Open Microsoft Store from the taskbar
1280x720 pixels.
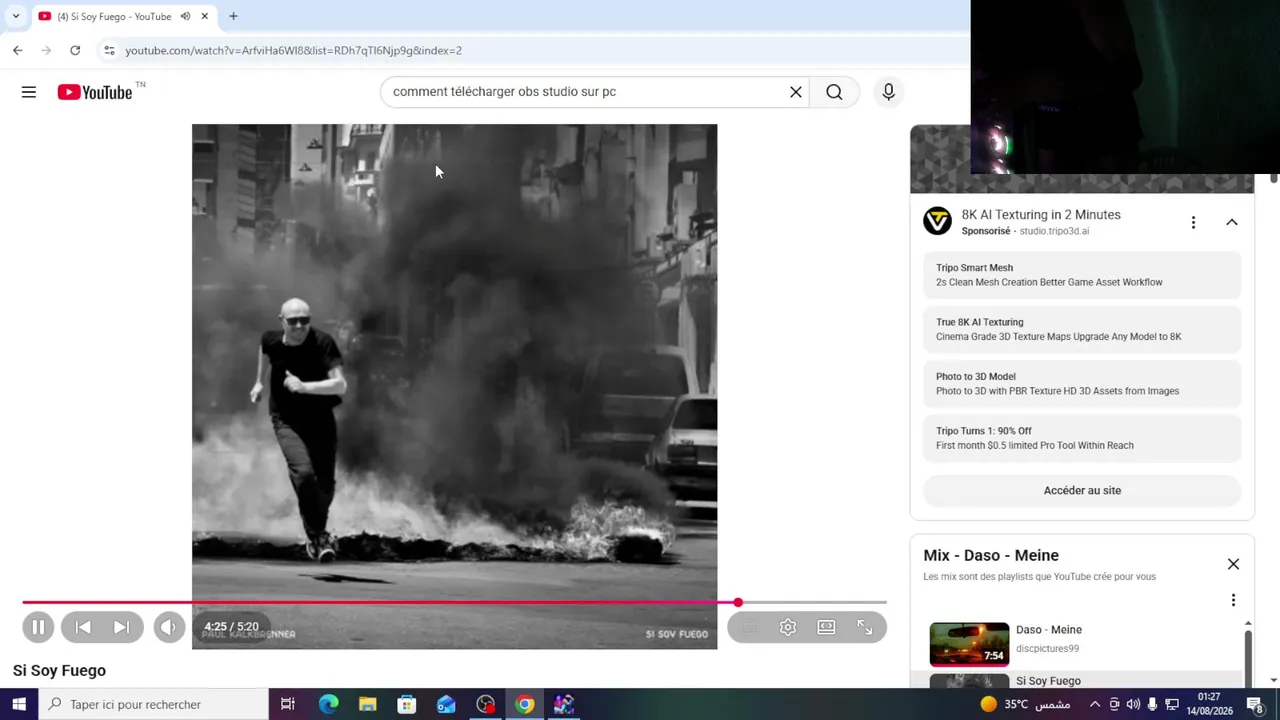(x=406, y=704)
